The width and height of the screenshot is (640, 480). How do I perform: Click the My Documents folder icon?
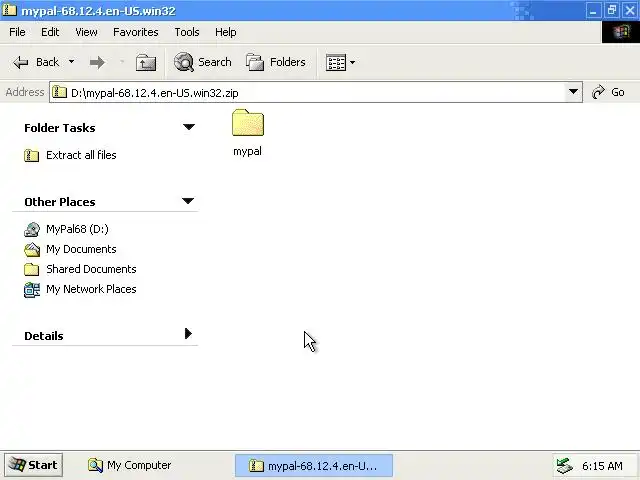32,249
